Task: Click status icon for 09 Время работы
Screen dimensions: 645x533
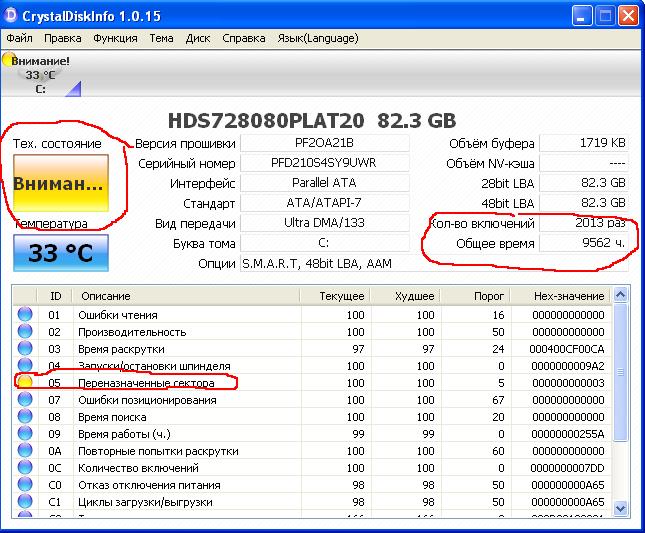Action: coord(25,433)
